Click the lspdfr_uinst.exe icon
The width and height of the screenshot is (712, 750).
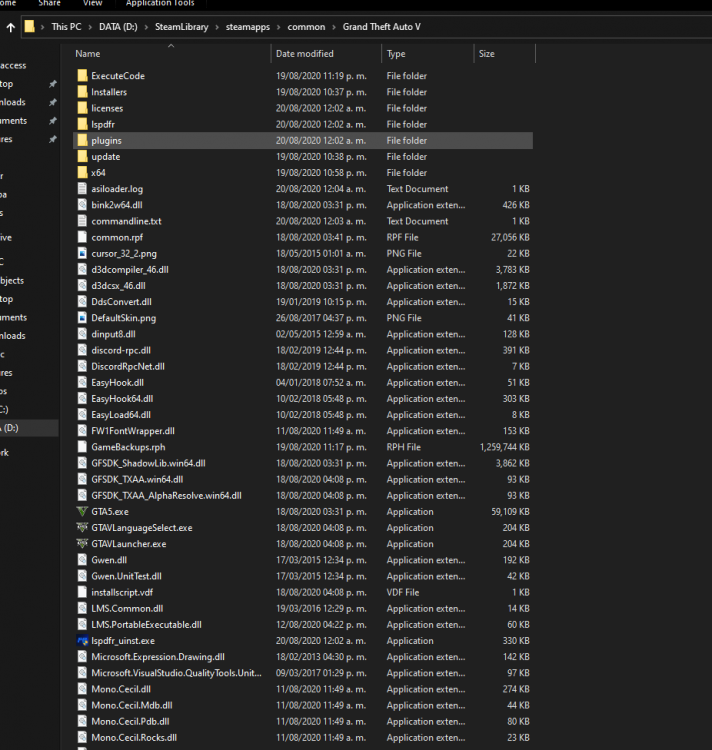(x=82, y=640)
